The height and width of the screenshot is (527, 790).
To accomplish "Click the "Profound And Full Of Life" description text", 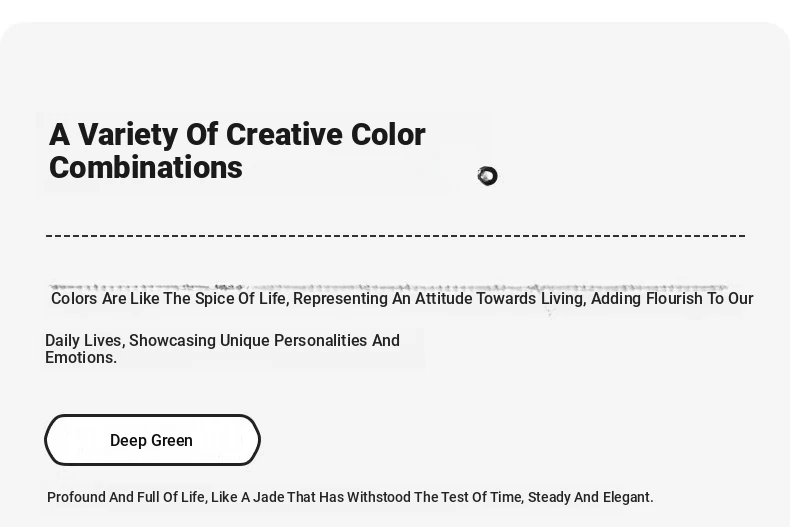I will (x=126, y=497).
